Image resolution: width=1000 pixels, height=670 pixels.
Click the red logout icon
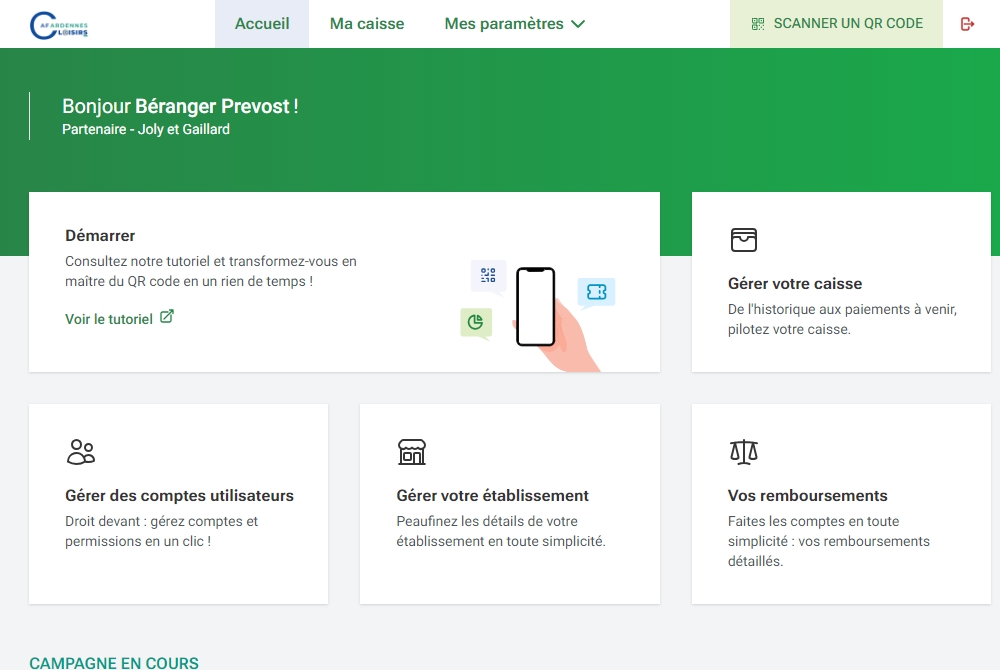(x=967, y=24)
